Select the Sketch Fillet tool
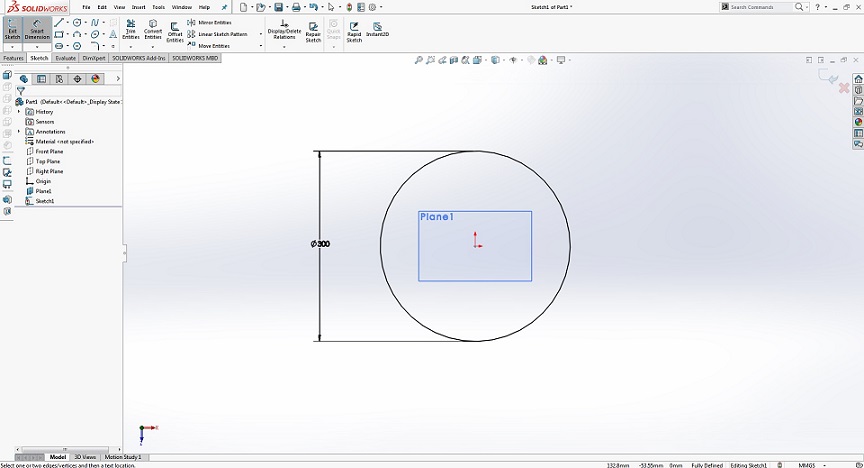 point(95,46)
